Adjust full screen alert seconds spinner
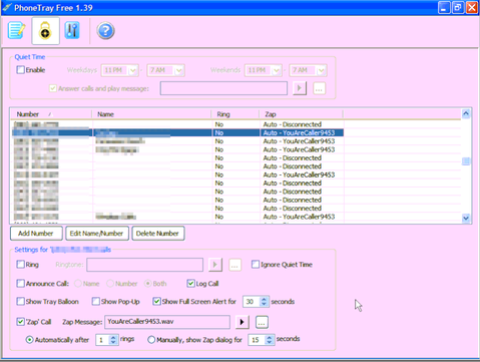This screenshot has width=480, height=362. 264,302
